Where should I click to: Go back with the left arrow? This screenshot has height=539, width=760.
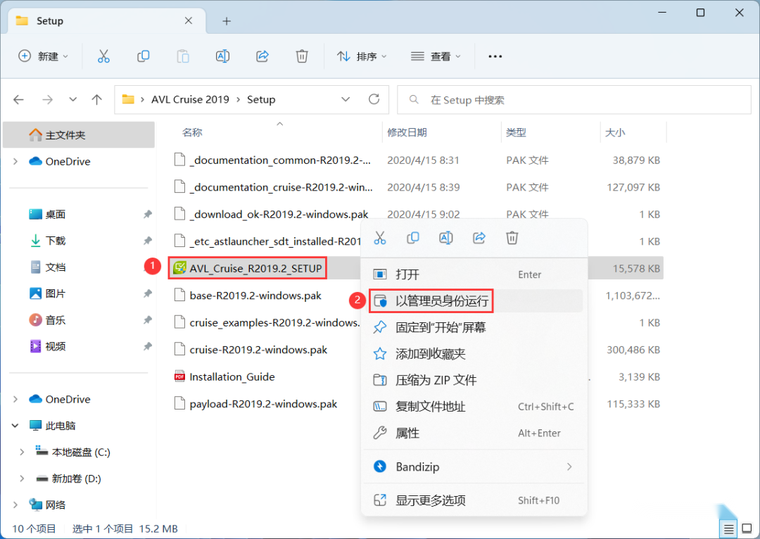tap(18, 100)
